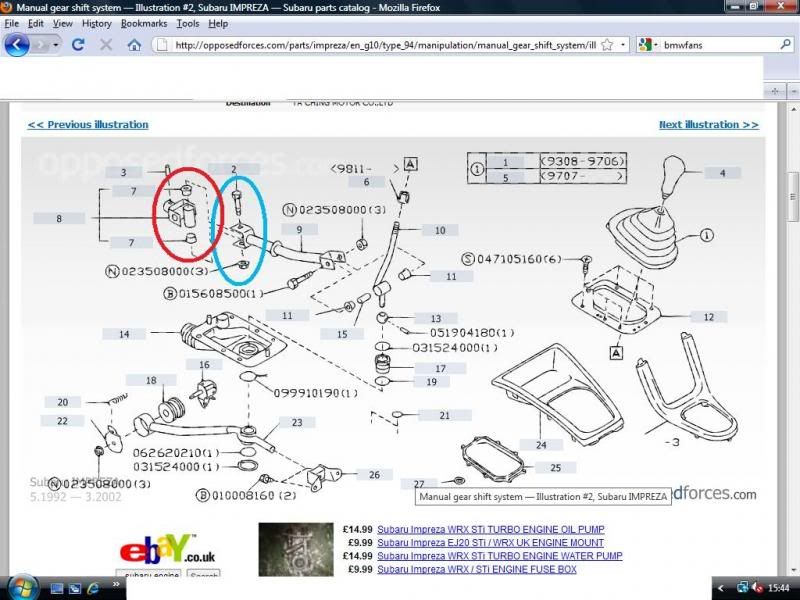Open the TURBO ENGINE WATER PUMP listing
800x600 pixels.
pos(500,556)
